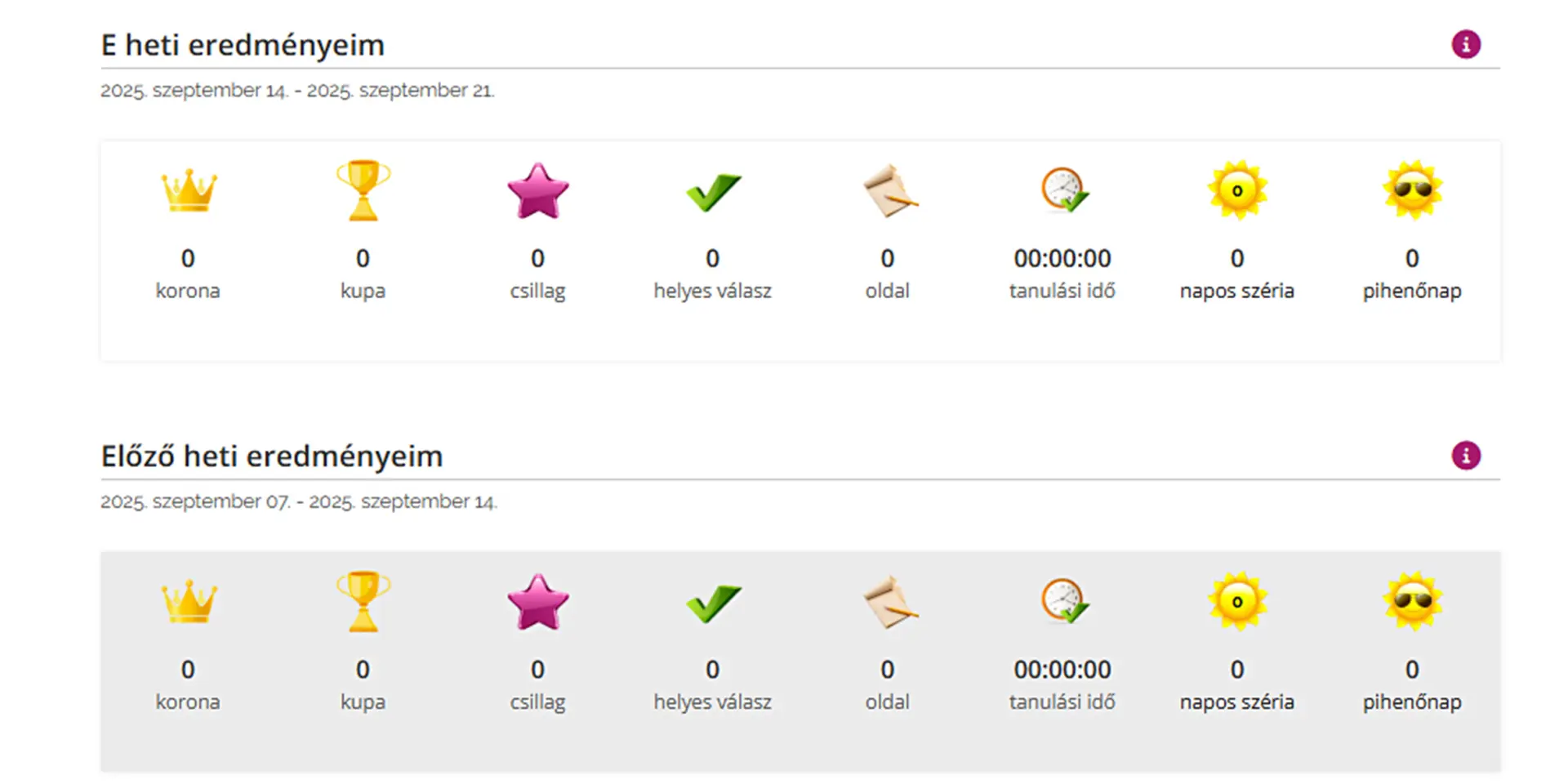The image size is (1568, 784).
Task: Click this week's sunny streak sun icon
Action: click(1237, 190)
